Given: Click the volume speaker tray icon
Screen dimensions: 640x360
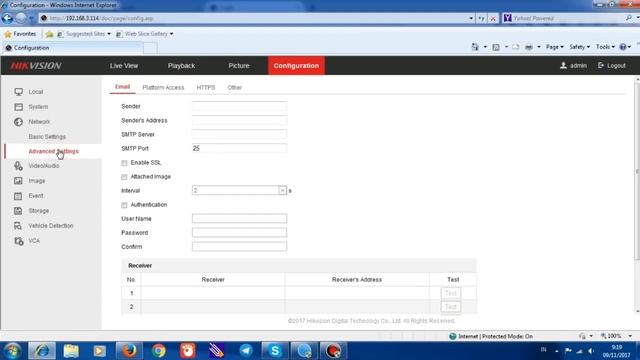Looking at the screenshot, I should (591, 351).
